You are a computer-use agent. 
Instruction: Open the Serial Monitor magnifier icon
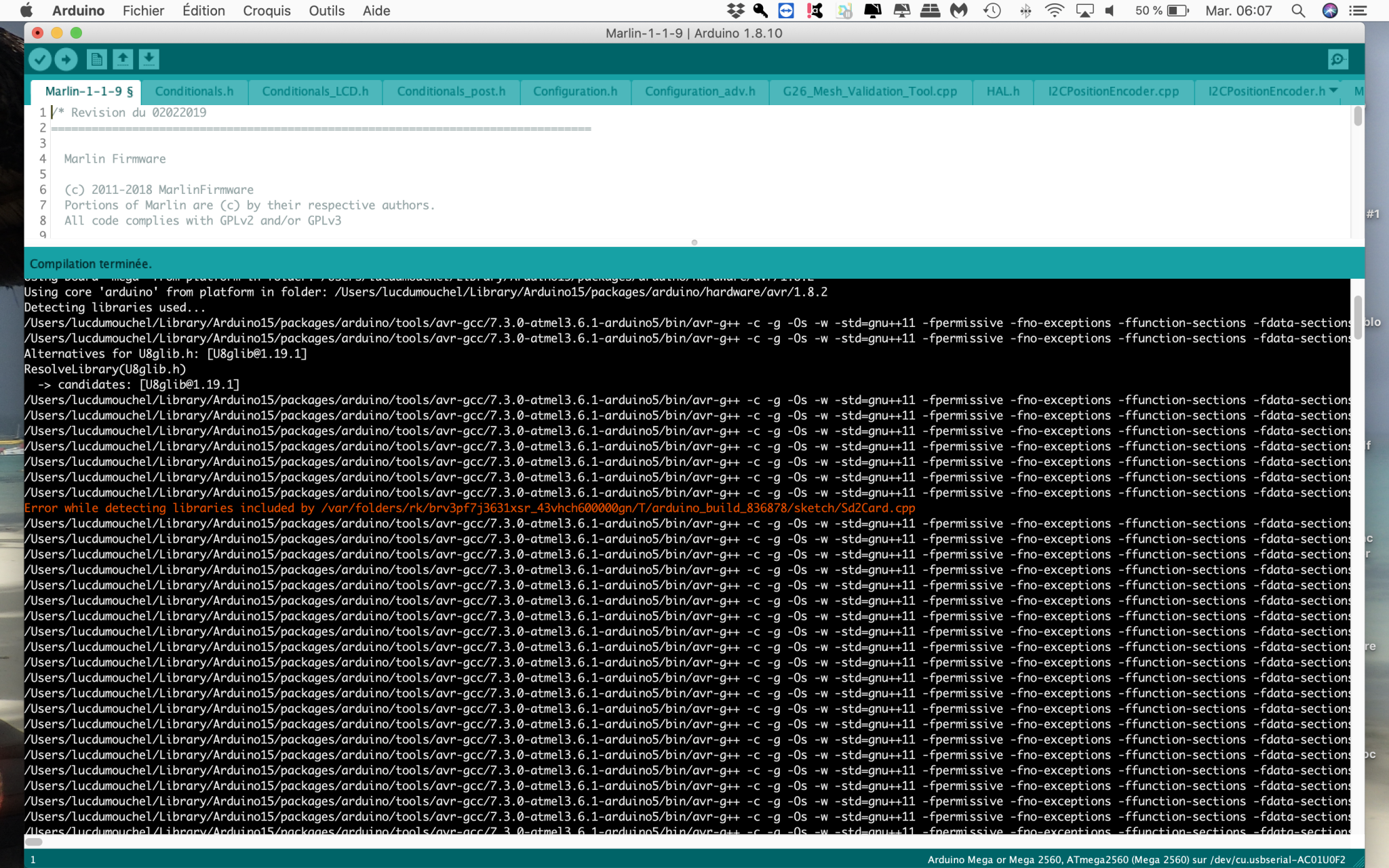point(1337,60)
